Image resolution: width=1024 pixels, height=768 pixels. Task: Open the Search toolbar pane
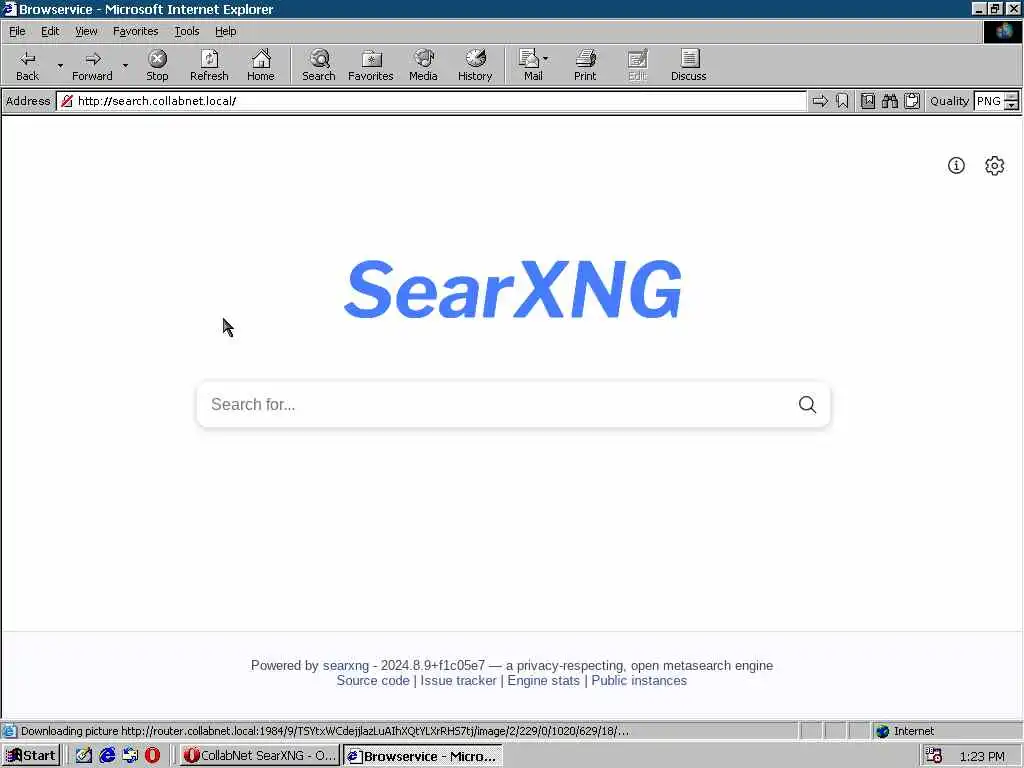pyautogui.click(x=319, y=65)
